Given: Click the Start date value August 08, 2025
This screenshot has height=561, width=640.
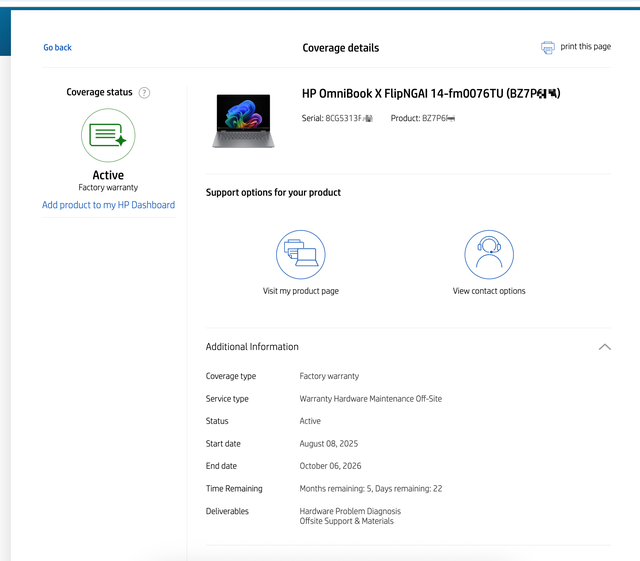Looking at the screenshot, I should click(328, 444).
